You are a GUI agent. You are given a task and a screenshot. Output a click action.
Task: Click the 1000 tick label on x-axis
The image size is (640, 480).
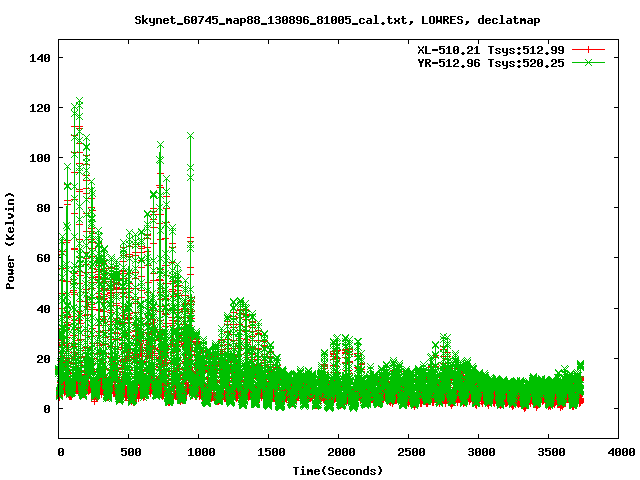tap(201, 452)
